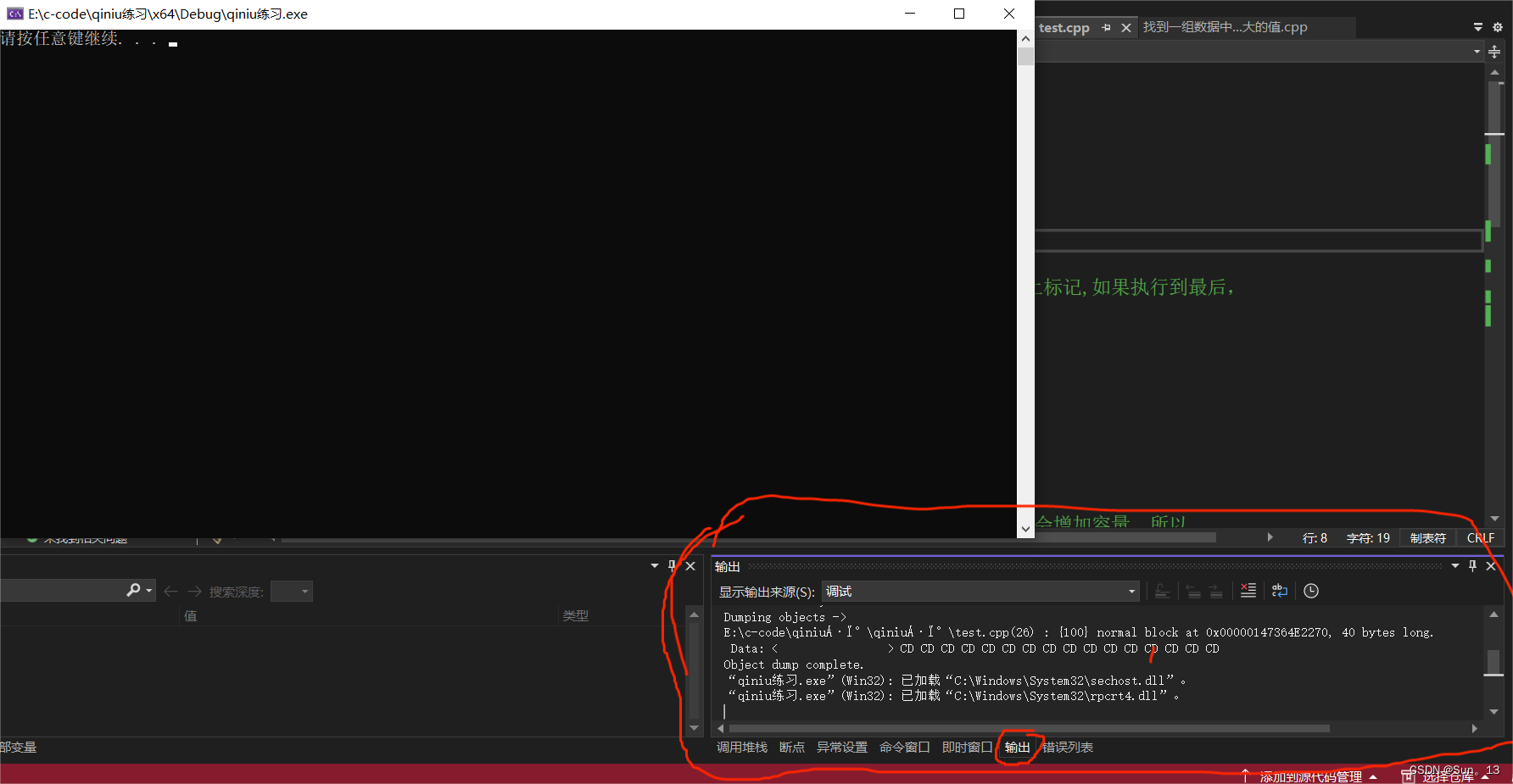Screen dimensions: 1513x784
Task: Pin the 输出 output panel
Action: tap(1473, 565)
